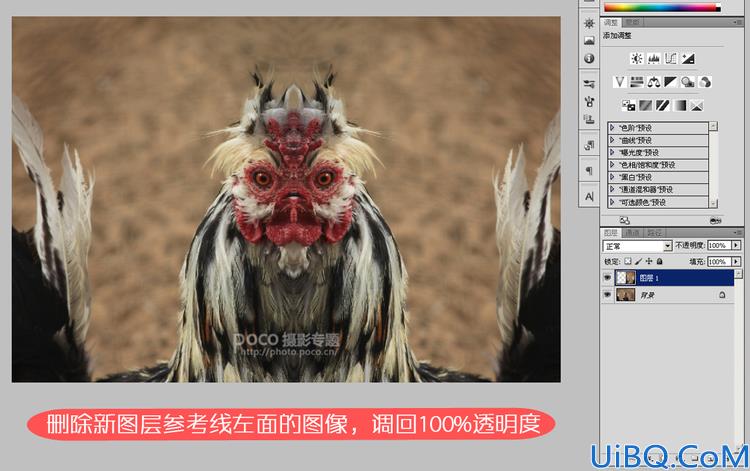The image size is (750, 471).
Task: Toggle lock image pixels brush icon
Action: pyautogui.click(x=638, y=262)
